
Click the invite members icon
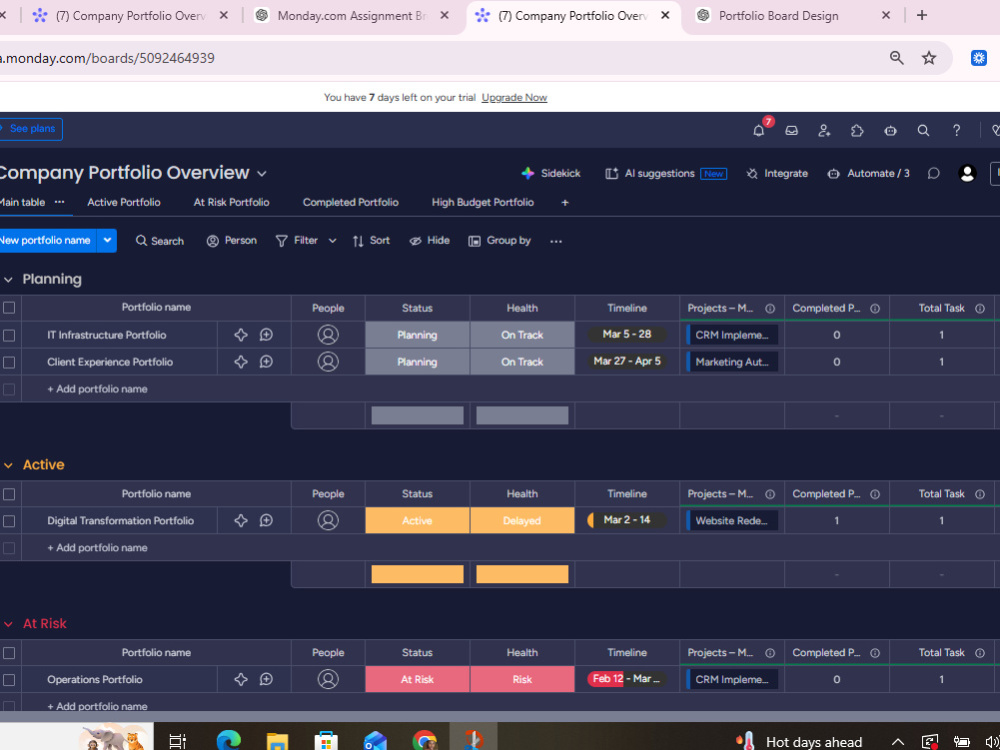click(x=824, y=131)
